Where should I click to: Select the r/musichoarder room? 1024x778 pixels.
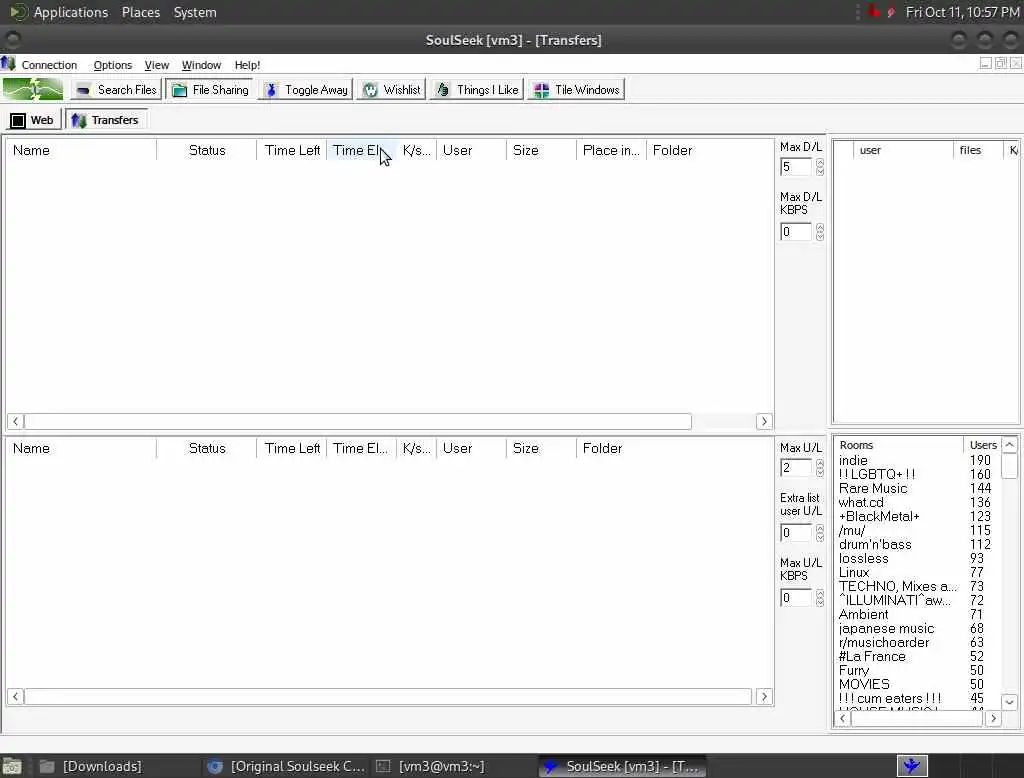884,643
